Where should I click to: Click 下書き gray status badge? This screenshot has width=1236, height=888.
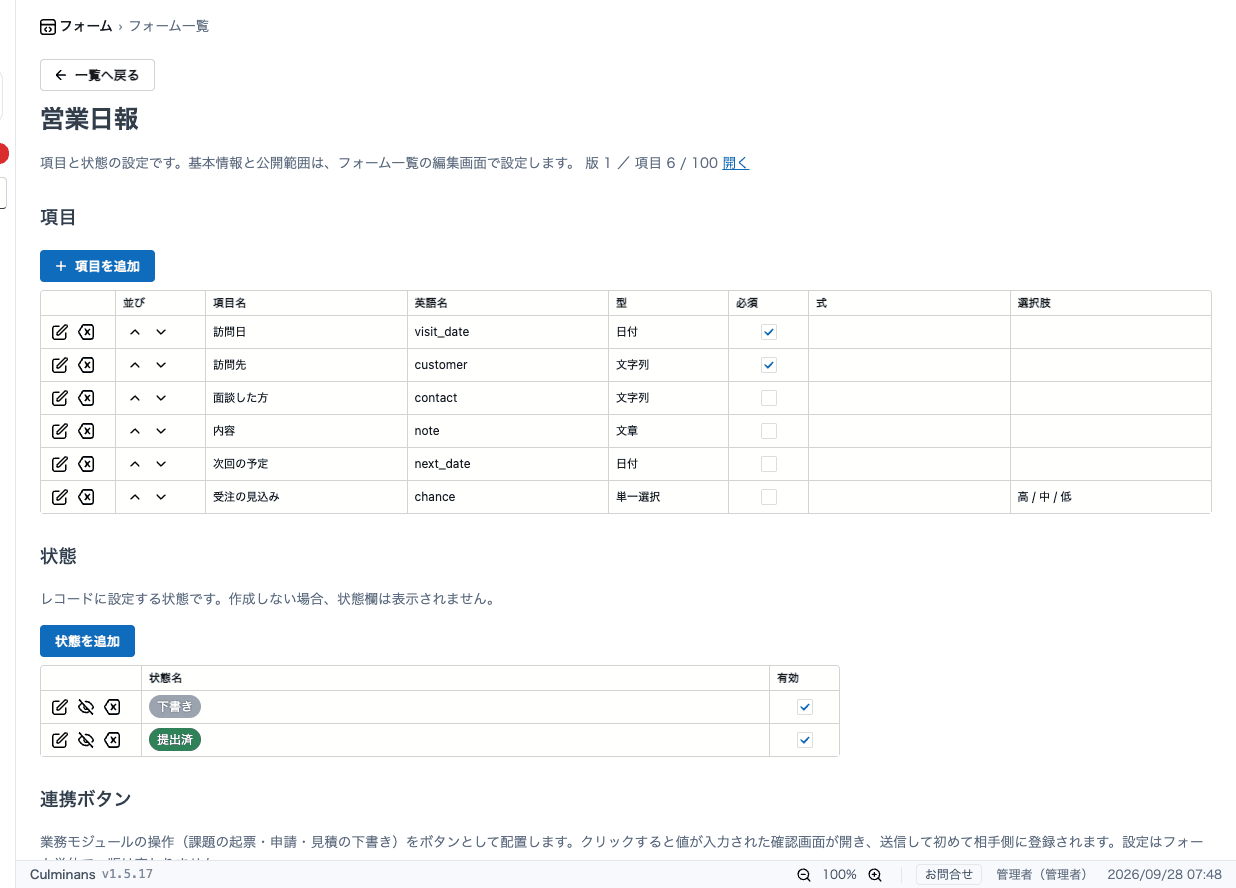[x=175, y=707]
